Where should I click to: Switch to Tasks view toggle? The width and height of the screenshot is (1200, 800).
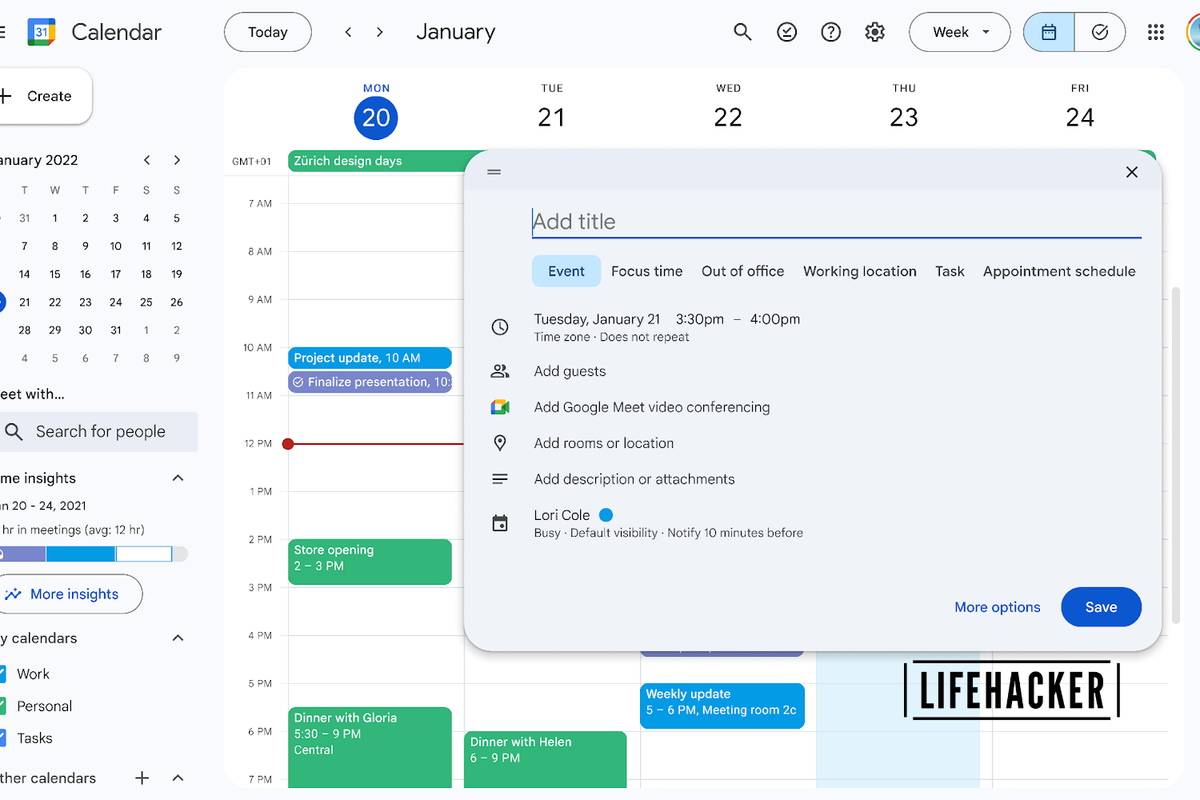click(1100, 32)
